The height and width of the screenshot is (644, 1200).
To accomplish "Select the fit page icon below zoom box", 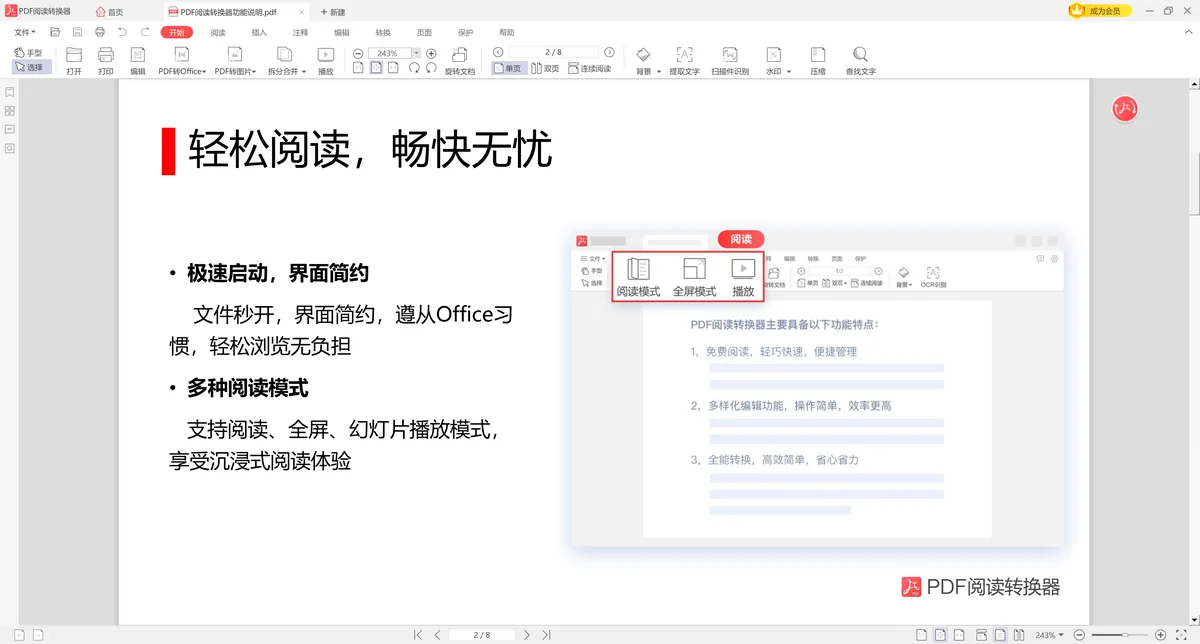I will point(376,68).
